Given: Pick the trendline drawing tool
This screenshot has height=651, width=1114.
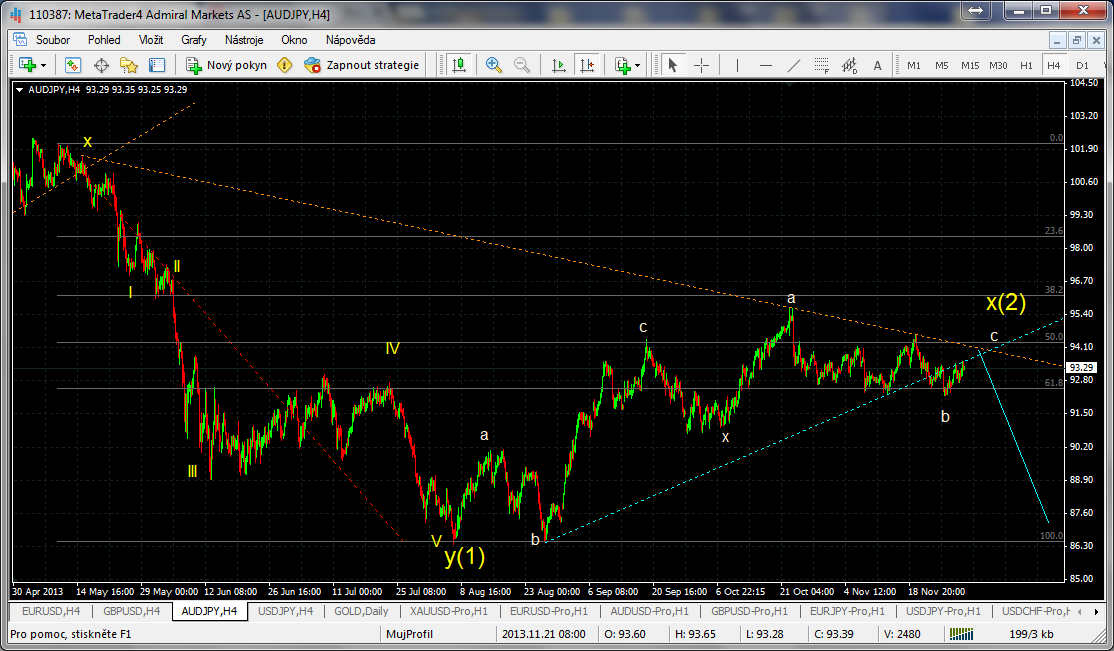Looking at the screenshot, I should pyautogui.click(x=794, y=65).
